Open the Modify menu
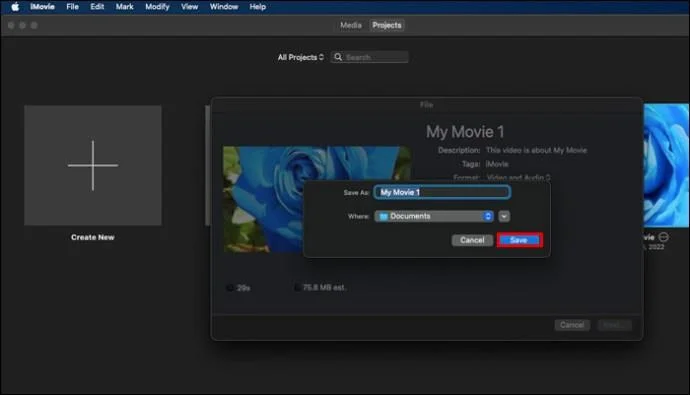Image resolution: width=690 pixels, height=395 pixels. point(157,7)
